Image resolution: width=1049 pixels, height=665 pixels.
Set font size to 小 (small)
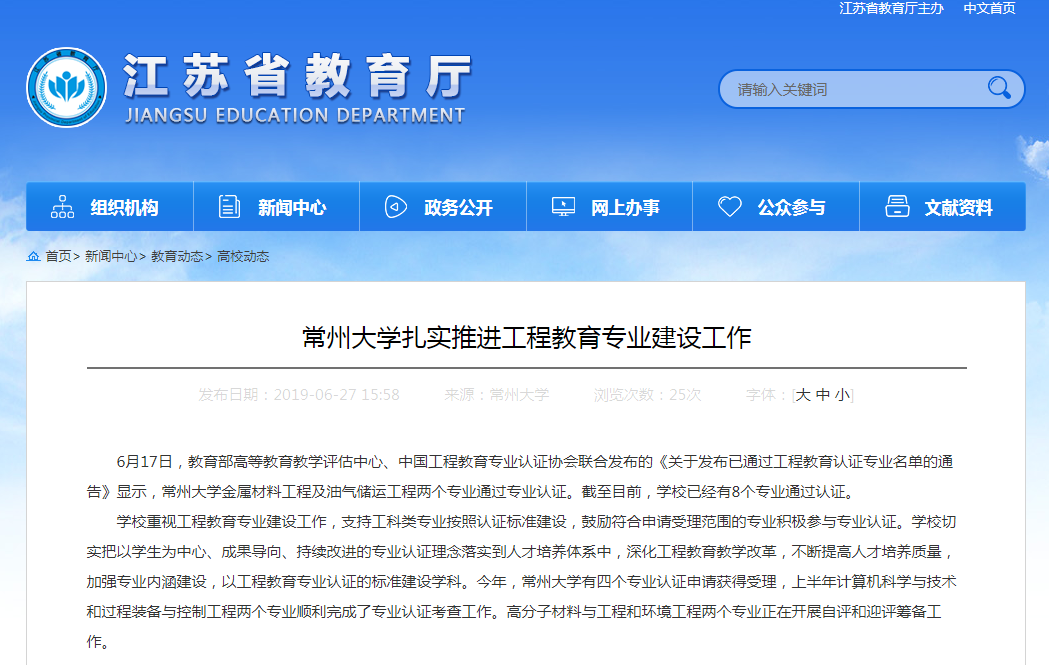842,395
